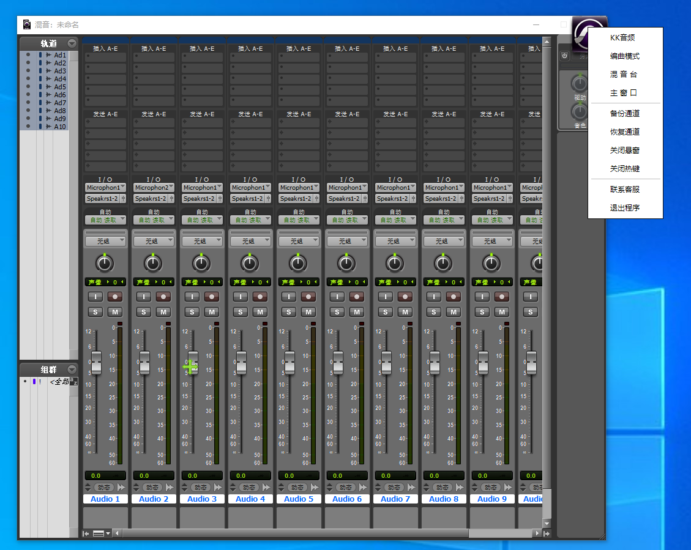Select 恢复通道 from the popup menu

625,132
